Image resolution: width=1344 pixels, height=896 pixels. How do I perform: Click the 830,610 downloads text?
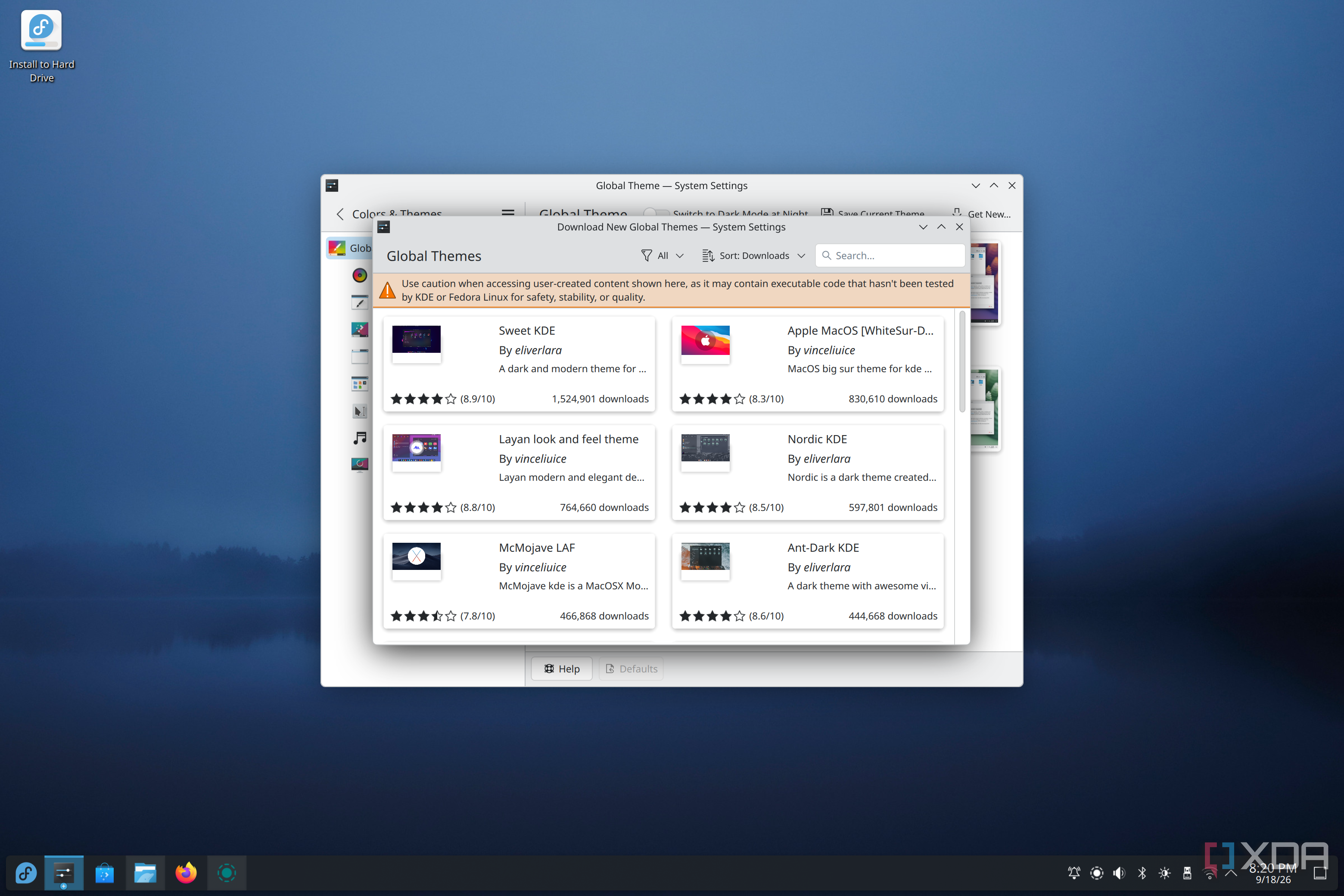pyautogui.click(x=893, y=399)
